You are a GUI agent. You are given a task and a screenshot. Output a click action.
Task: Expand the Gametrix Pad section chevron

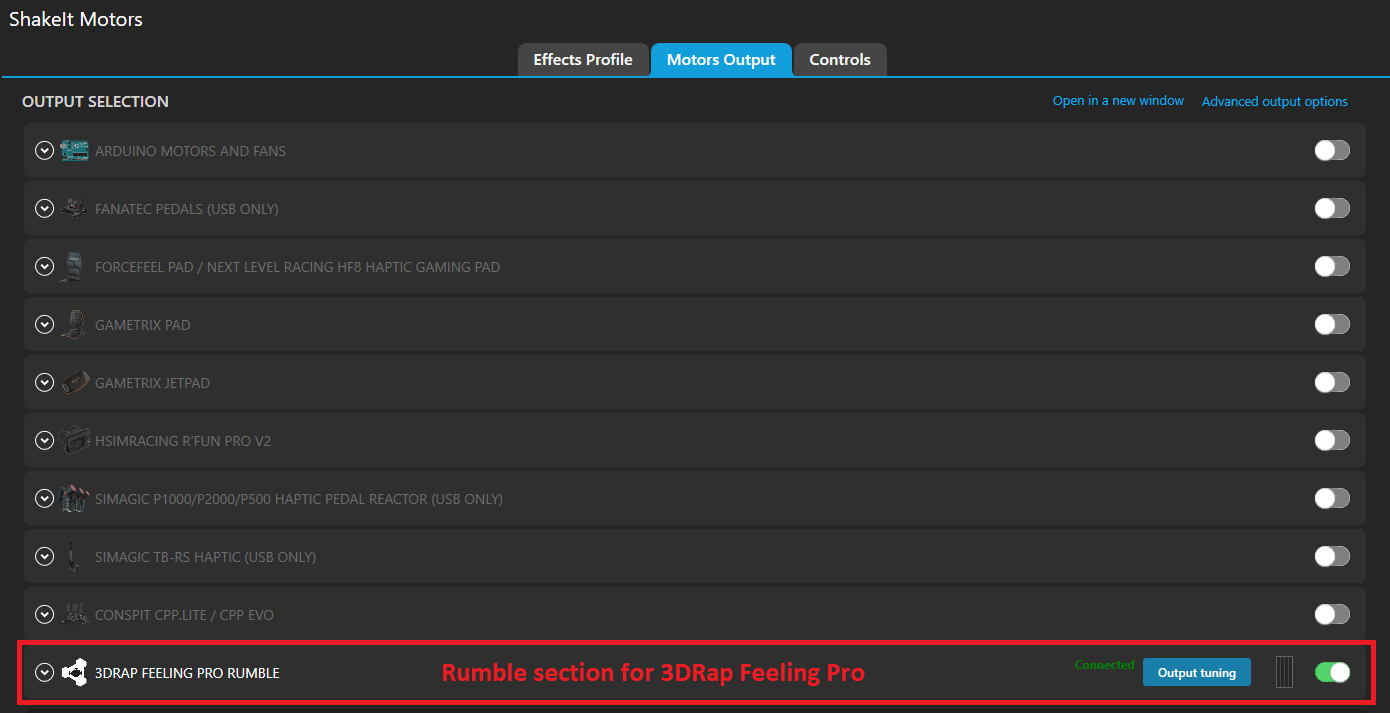[44, 325]
